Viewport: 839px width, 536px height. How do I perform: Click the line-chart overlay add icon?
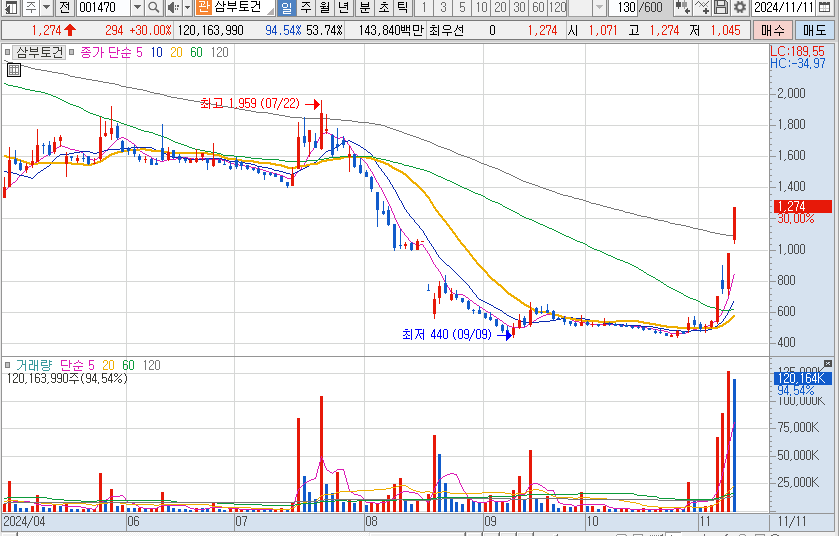[x=702, y=7]
